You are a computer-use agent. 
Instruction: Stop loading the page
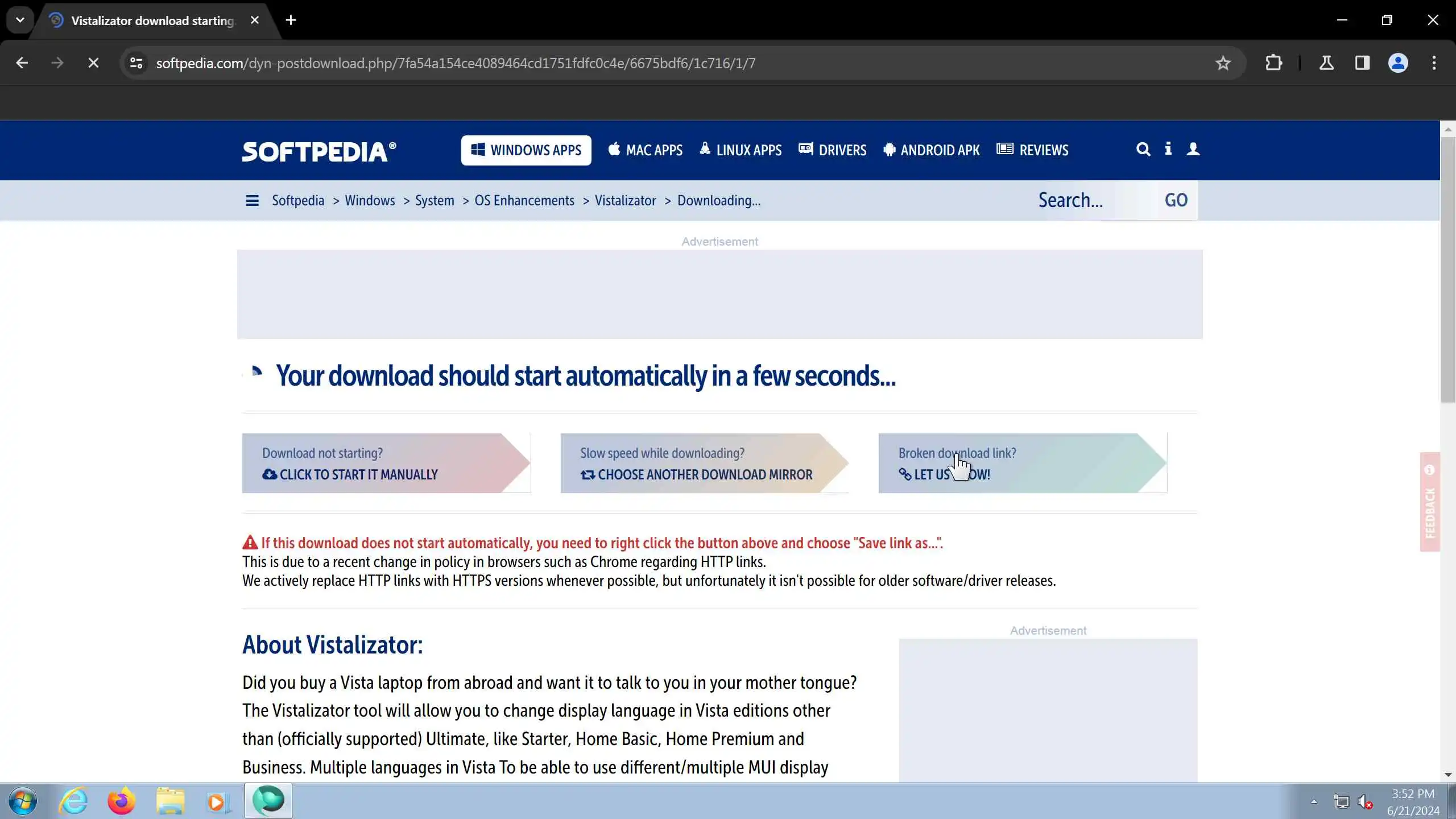(93, 63)
